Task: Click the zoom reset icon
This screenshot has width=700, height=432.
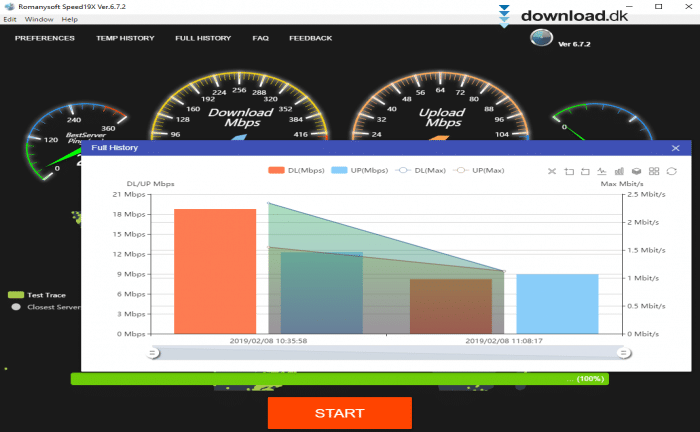Action: tap(586, 171)
